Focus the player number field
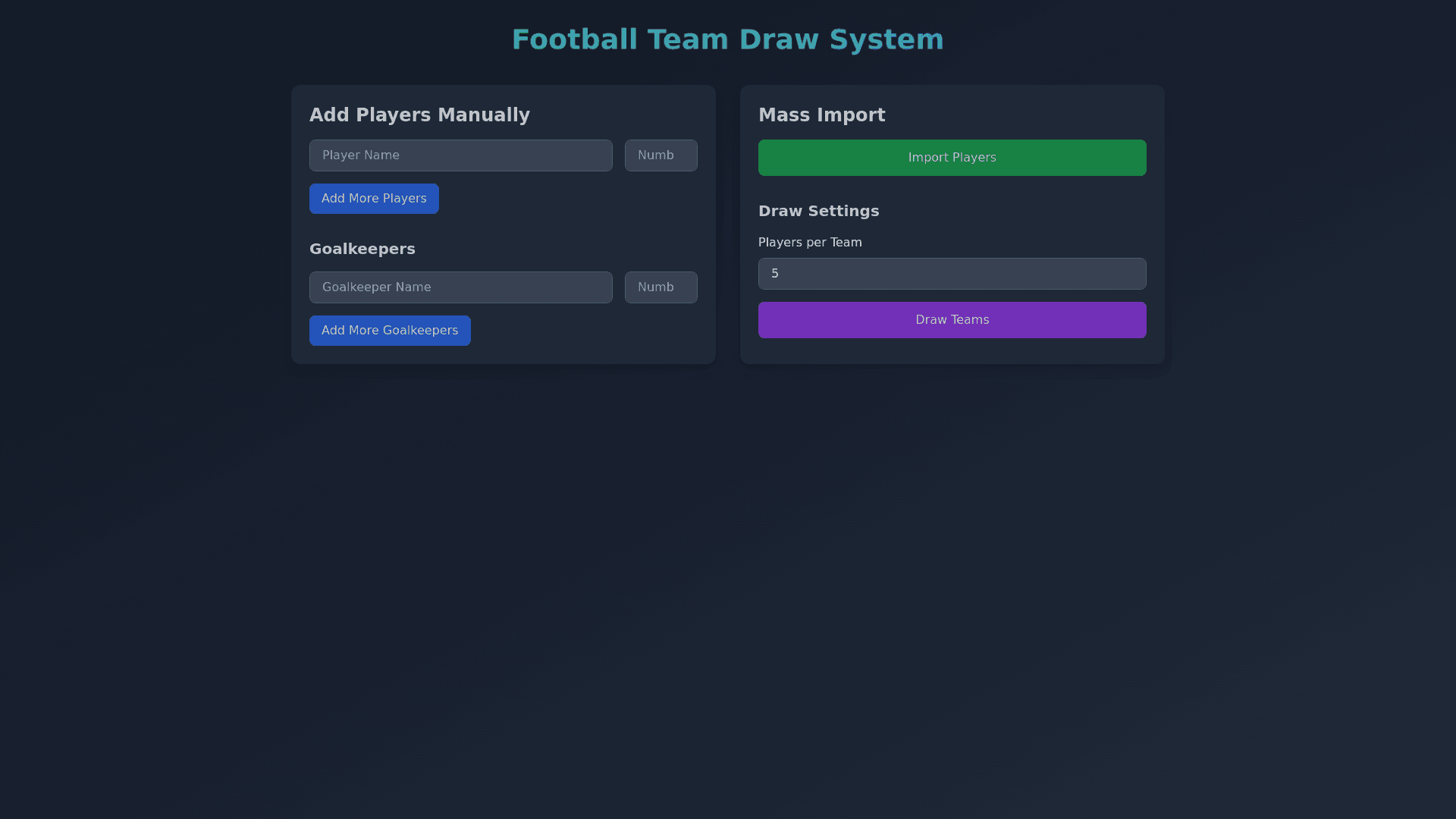Viewport: 1456px width, 819px height. [661, 155]
